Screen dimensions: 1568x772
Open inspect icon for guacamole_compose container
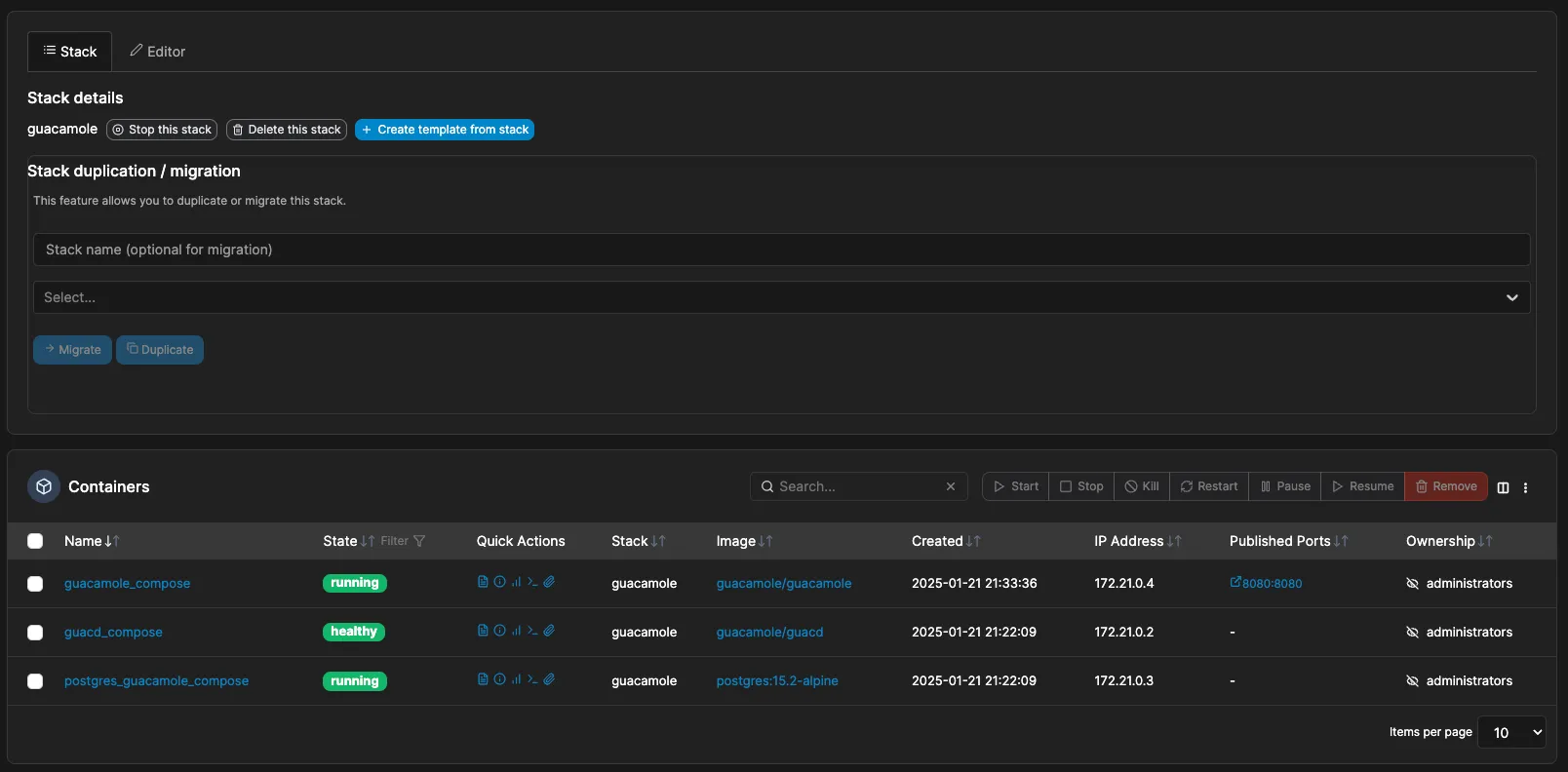click(499, 582)
